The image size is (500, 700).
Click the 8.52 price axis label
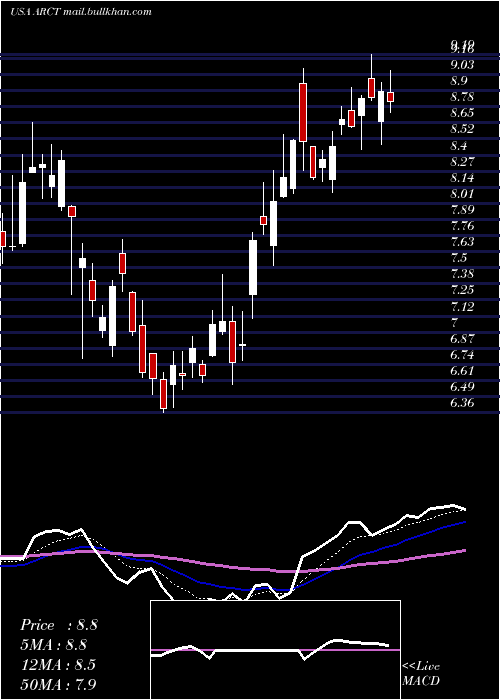point(462,129)
